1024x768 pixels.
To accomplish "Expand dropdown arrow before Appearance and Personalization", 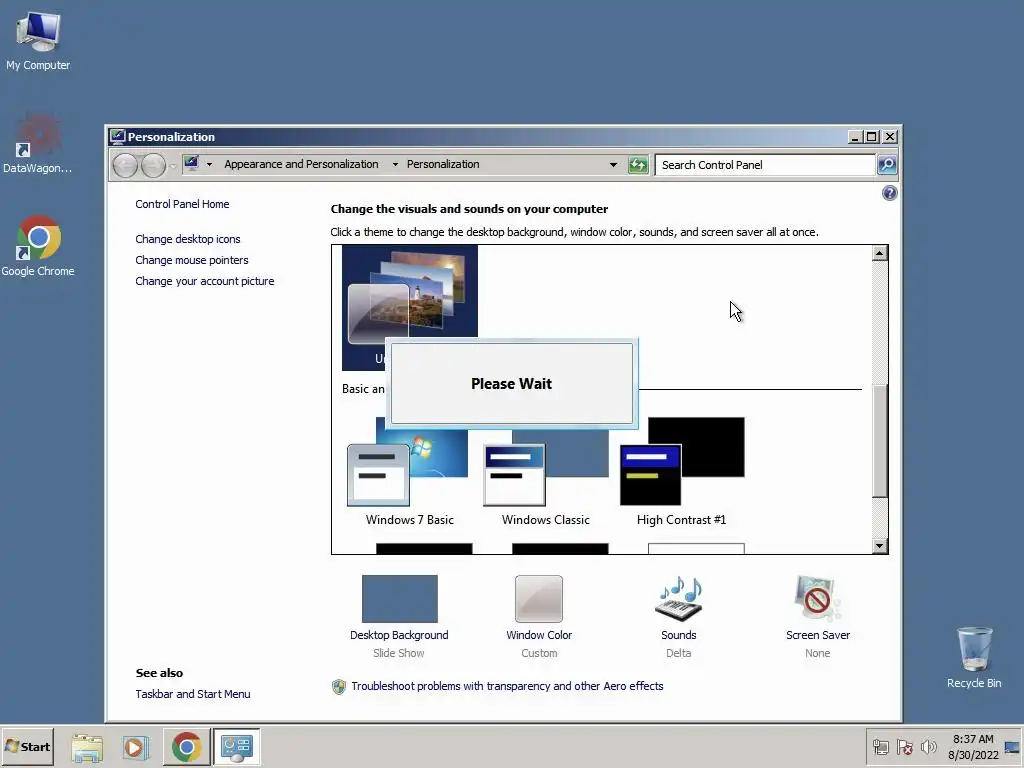I will [x=209, y=165].
